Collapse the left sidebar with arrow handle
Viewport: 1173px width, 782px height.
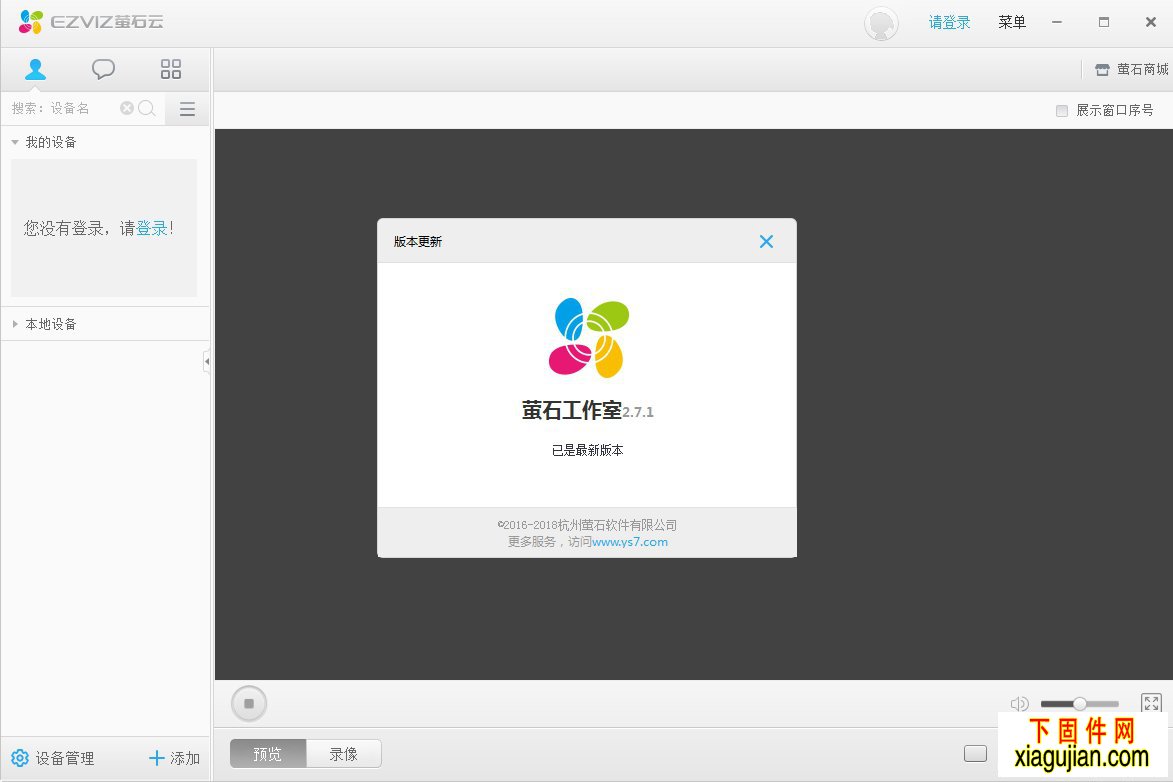[x=206, y=362]
